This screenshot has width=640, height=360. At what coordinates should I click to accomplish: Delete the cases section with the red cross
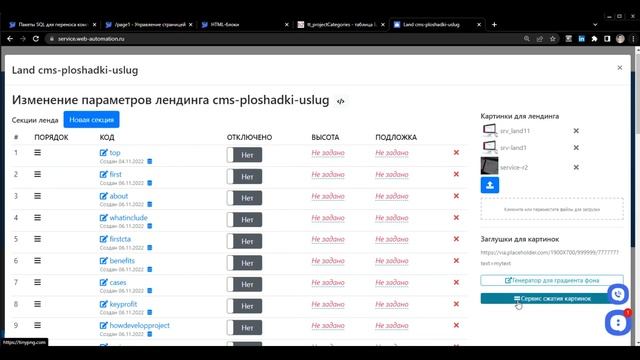click(456, 282)
